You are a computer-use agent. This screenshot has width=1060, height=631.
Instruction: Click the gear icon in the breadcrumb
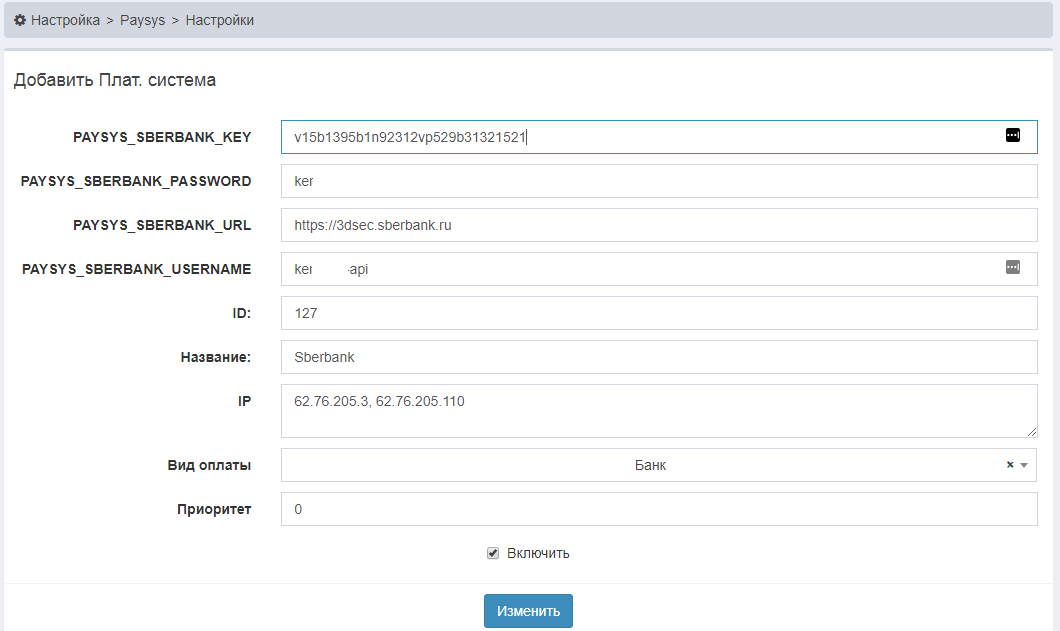coord(20,20)
